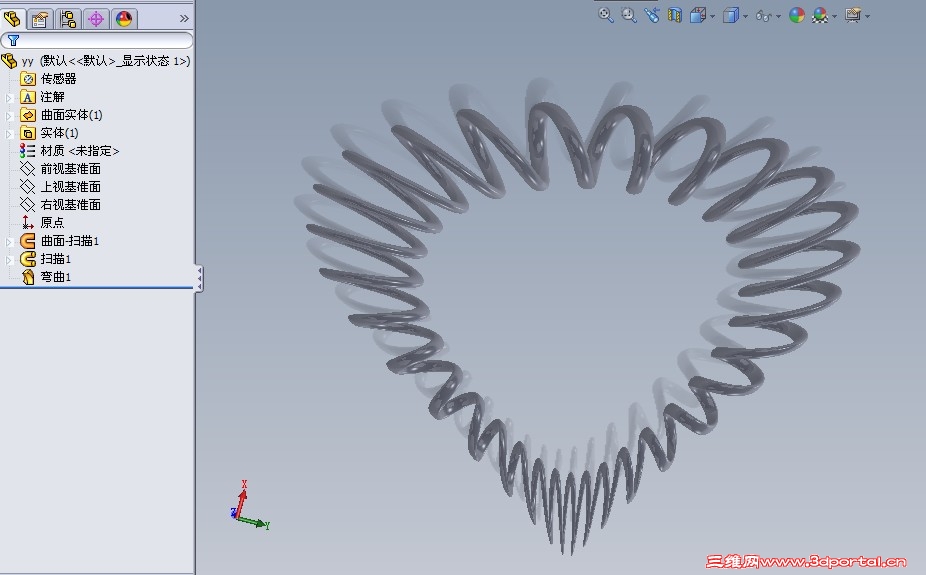This screenshot has width=926, height=575.
Task: Open the Hide/Show Items dropdown arrow
Action: (778, 17)
